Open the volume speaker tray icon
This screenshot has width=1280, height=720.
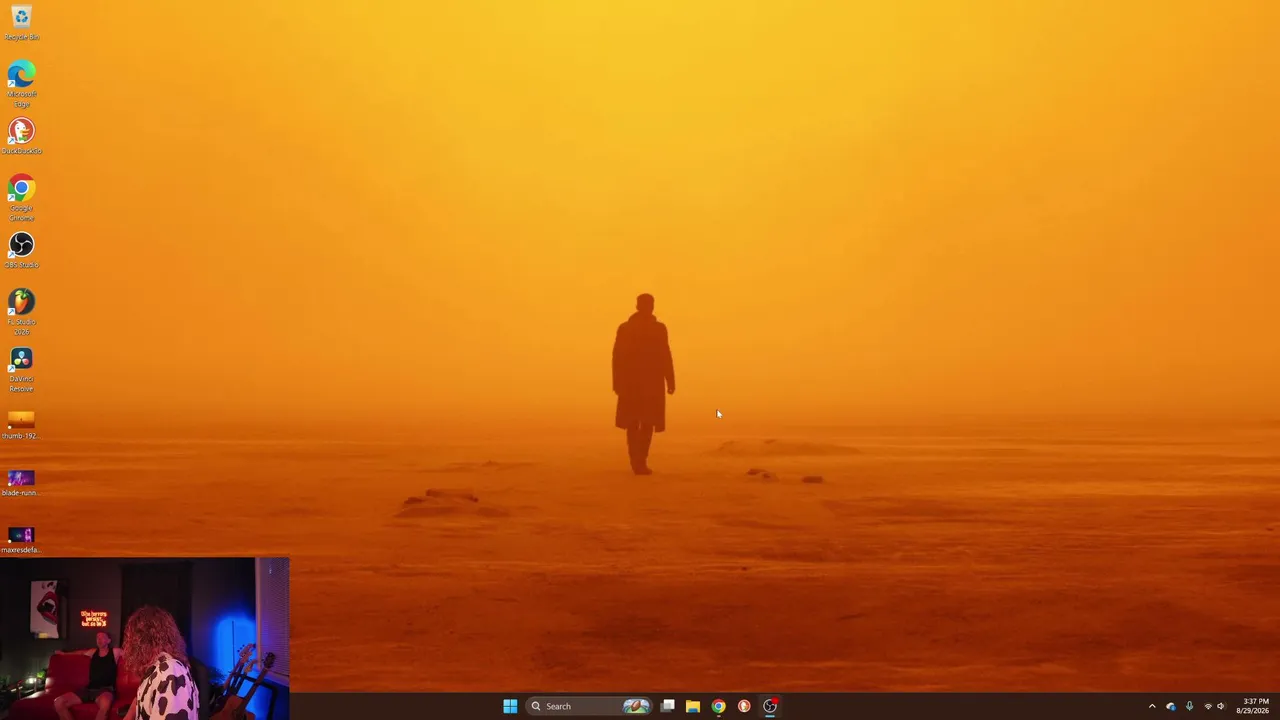click(x=1221, y=706)
